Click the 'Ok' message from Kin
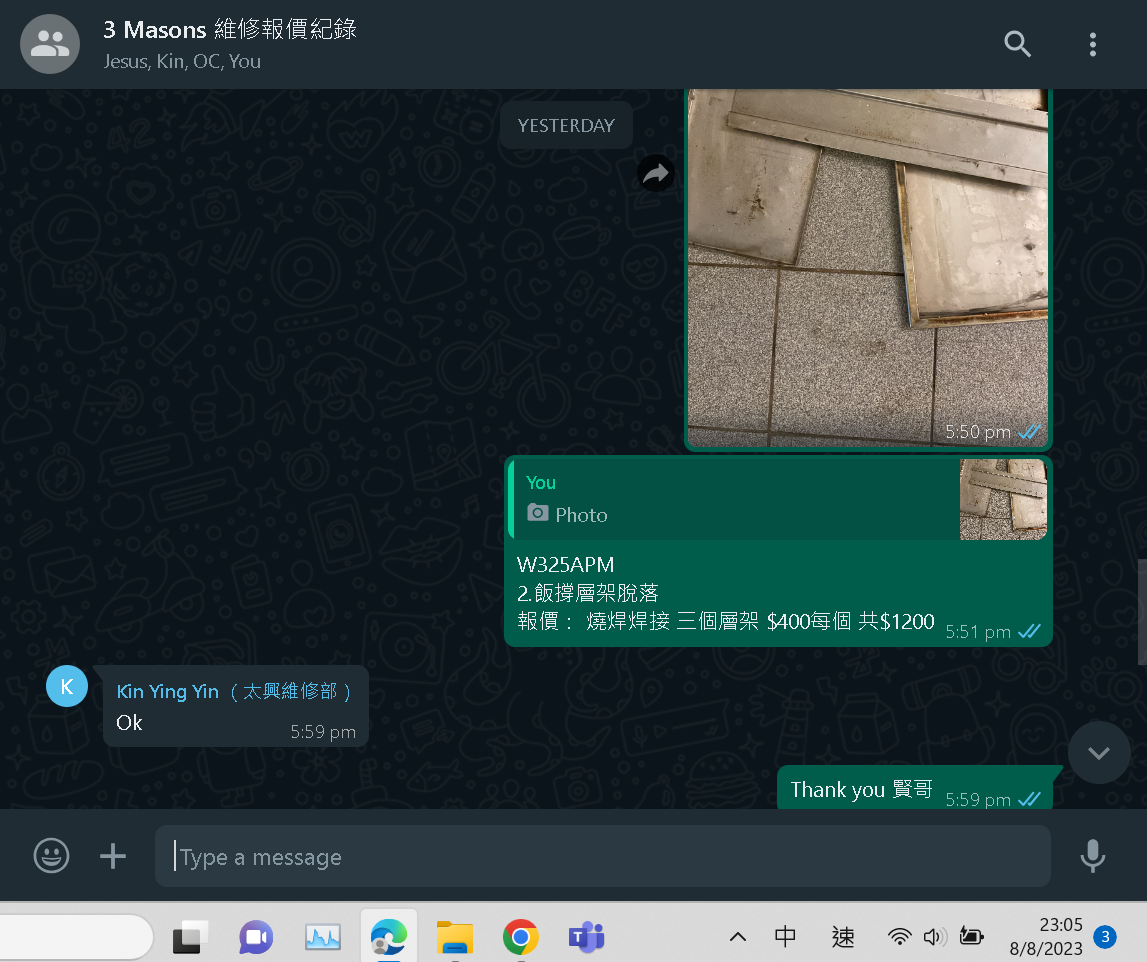Screen dimensions: 1147x962 tap(129, 723)
